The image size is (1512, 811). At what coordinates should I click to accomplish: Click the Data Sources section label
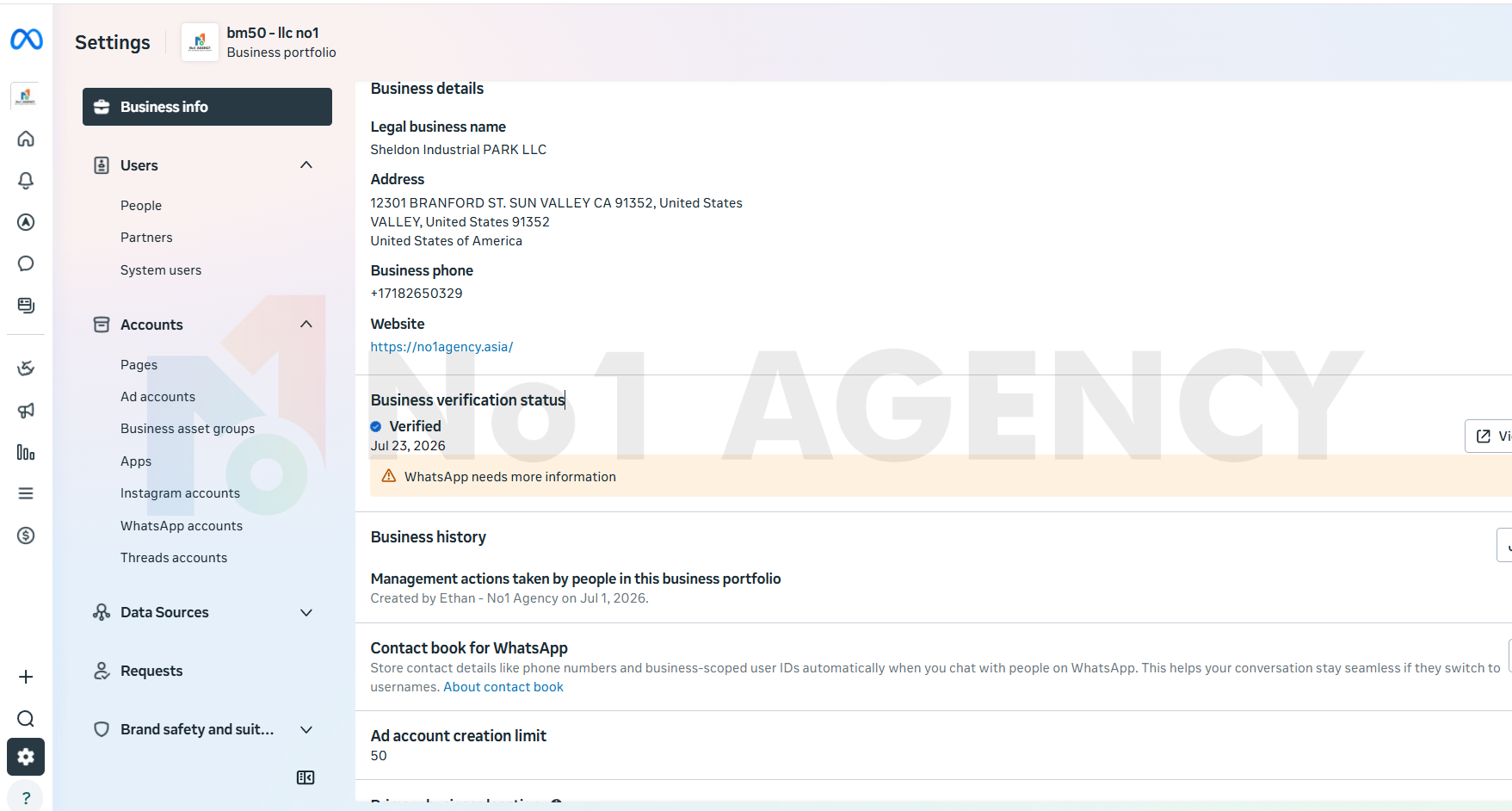coord(164,612)
